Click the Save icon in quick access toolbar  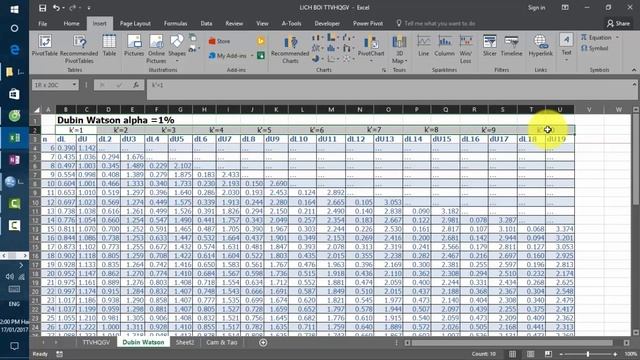click(x=42, y=8)
